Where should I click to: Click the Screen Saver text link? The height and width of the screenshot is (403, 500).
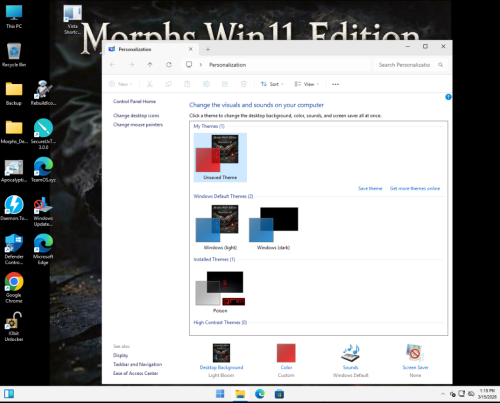pyautogui.click(x=415, y=367)
